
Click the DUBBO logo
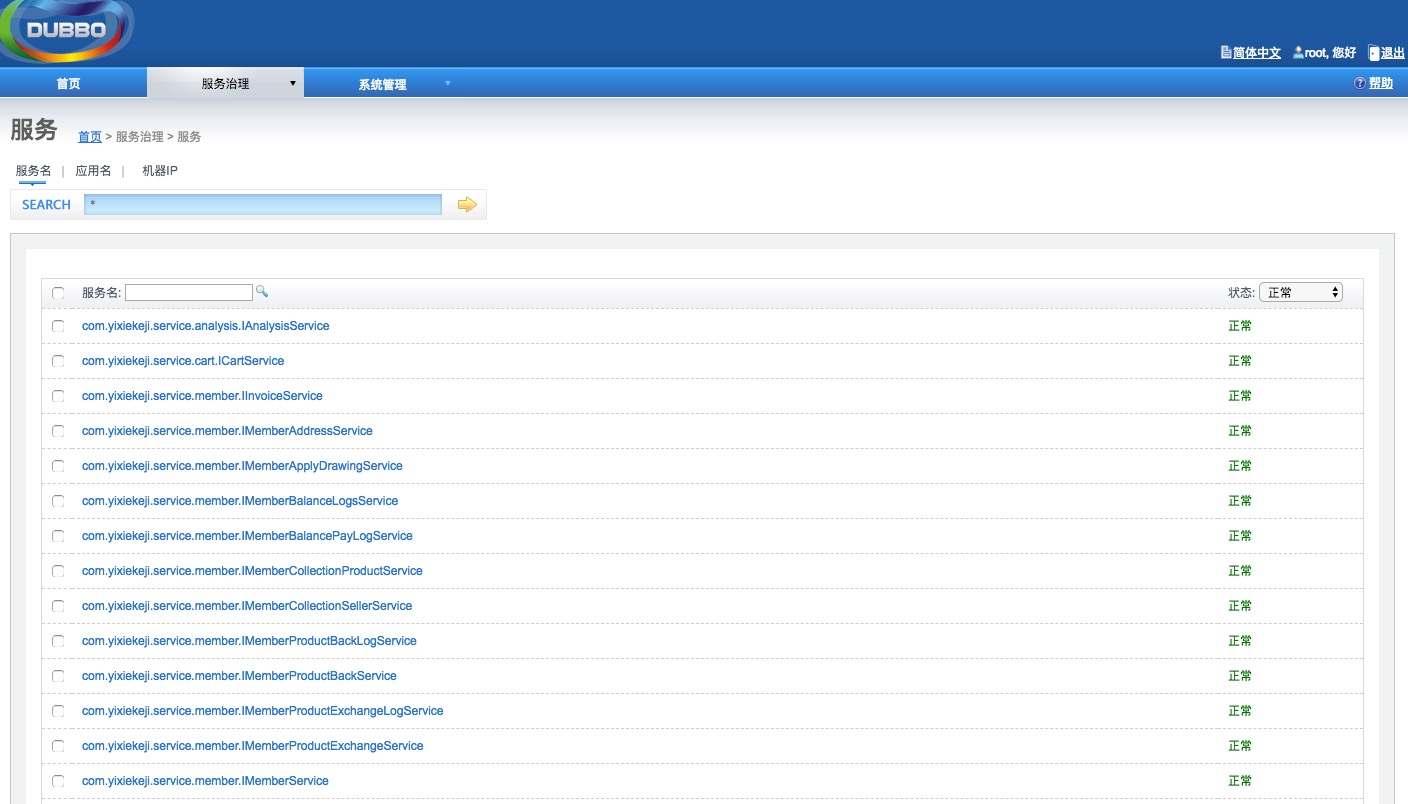[66, 30]
